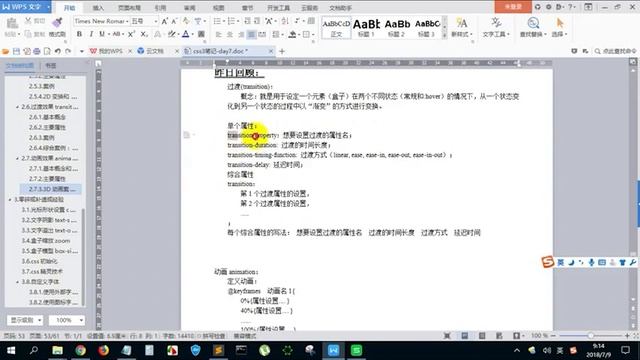Click the Sogou input method S icon
The height and width of the screenshot is (360, 640).
(x=548, y=262)
